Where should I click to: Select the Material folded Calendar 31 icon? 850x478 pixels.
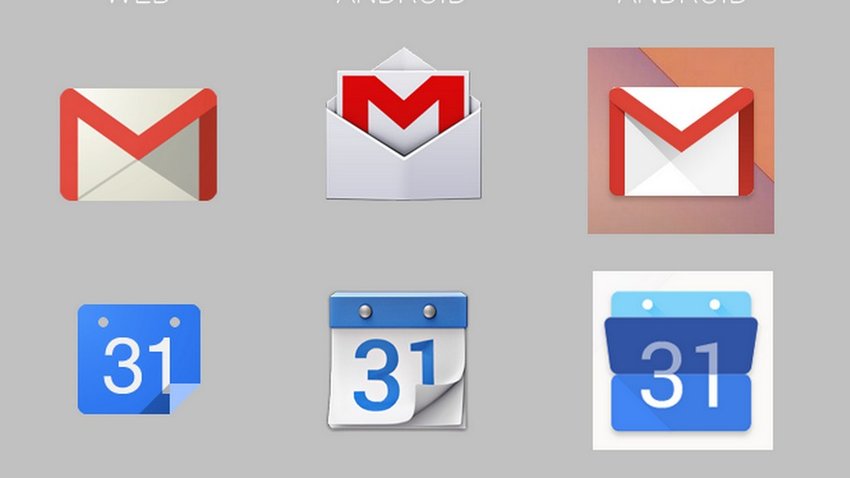tap(682, 360)
